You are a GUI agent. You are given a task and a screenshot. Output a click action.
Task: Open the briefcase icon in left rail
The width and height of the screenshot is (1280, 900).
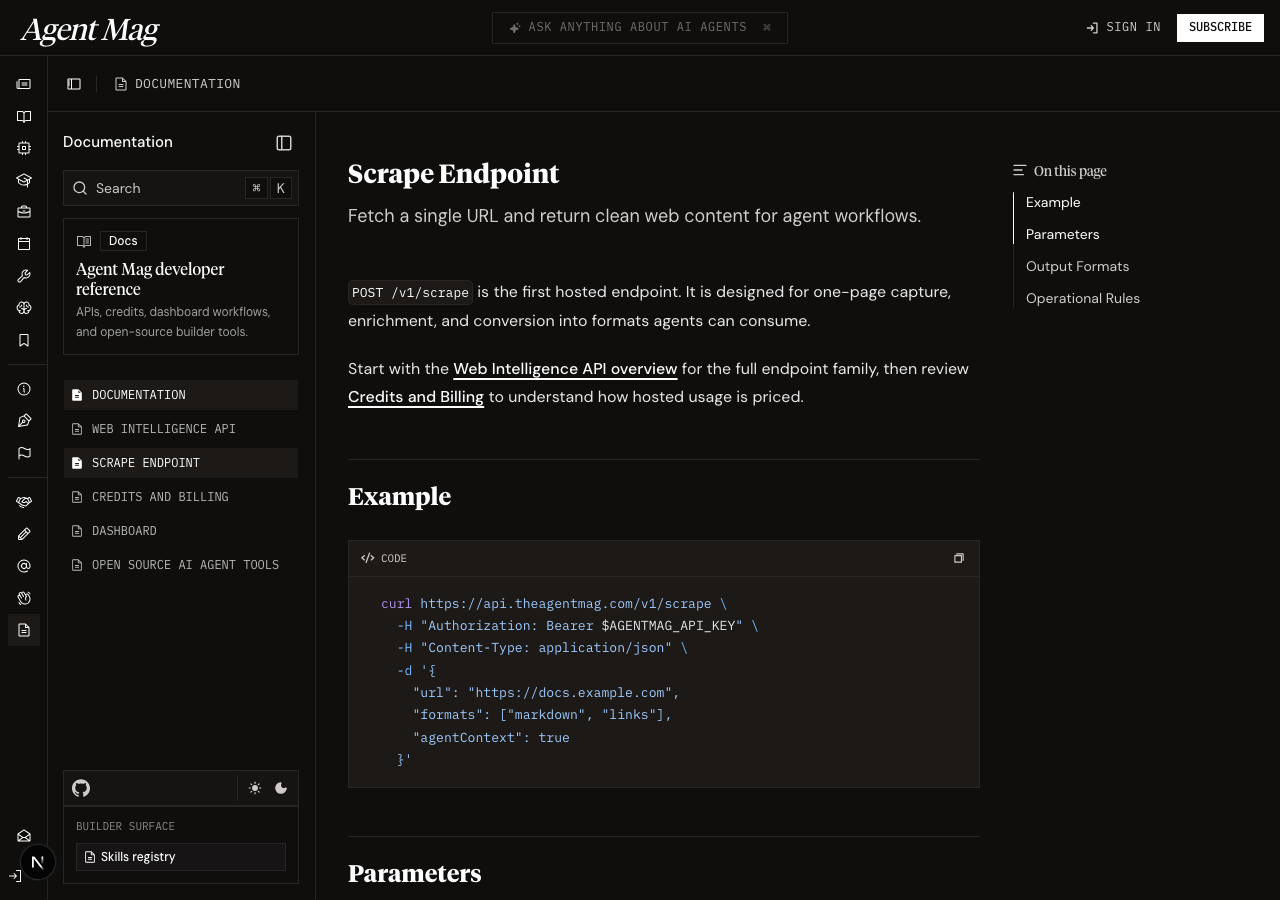point(24,212)
